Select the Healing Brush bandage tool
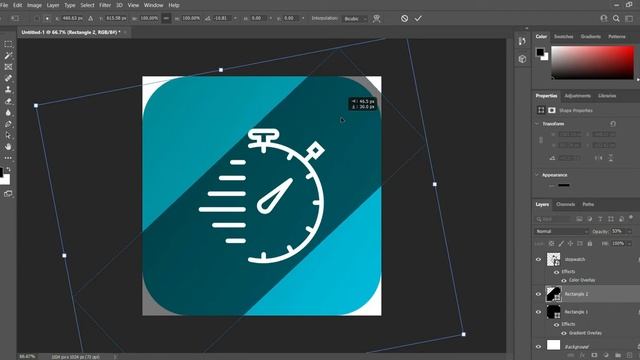Viewport: 640px width, 360px height. pos(8,78)
